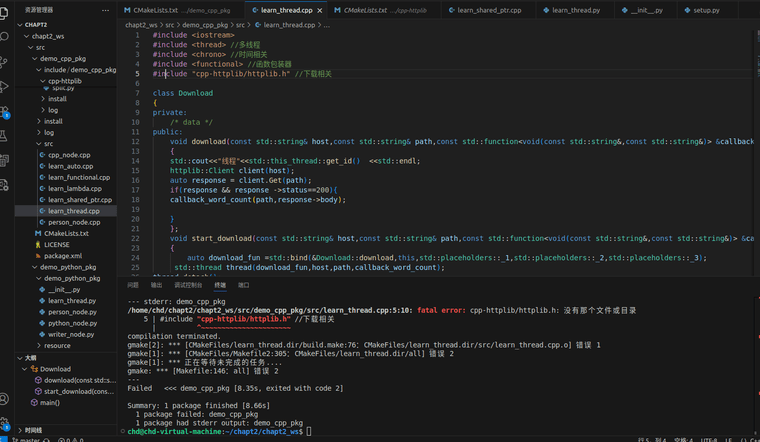Open the Testing flask view
The image size is (760, 442).
point(4,136)
